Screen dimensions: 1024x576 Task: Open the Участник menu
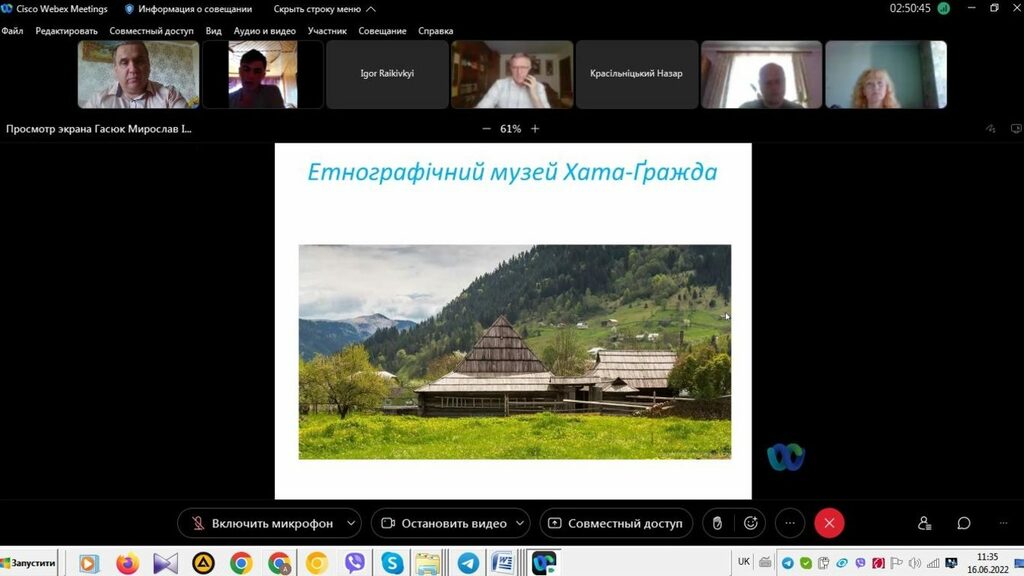[327, 31]
